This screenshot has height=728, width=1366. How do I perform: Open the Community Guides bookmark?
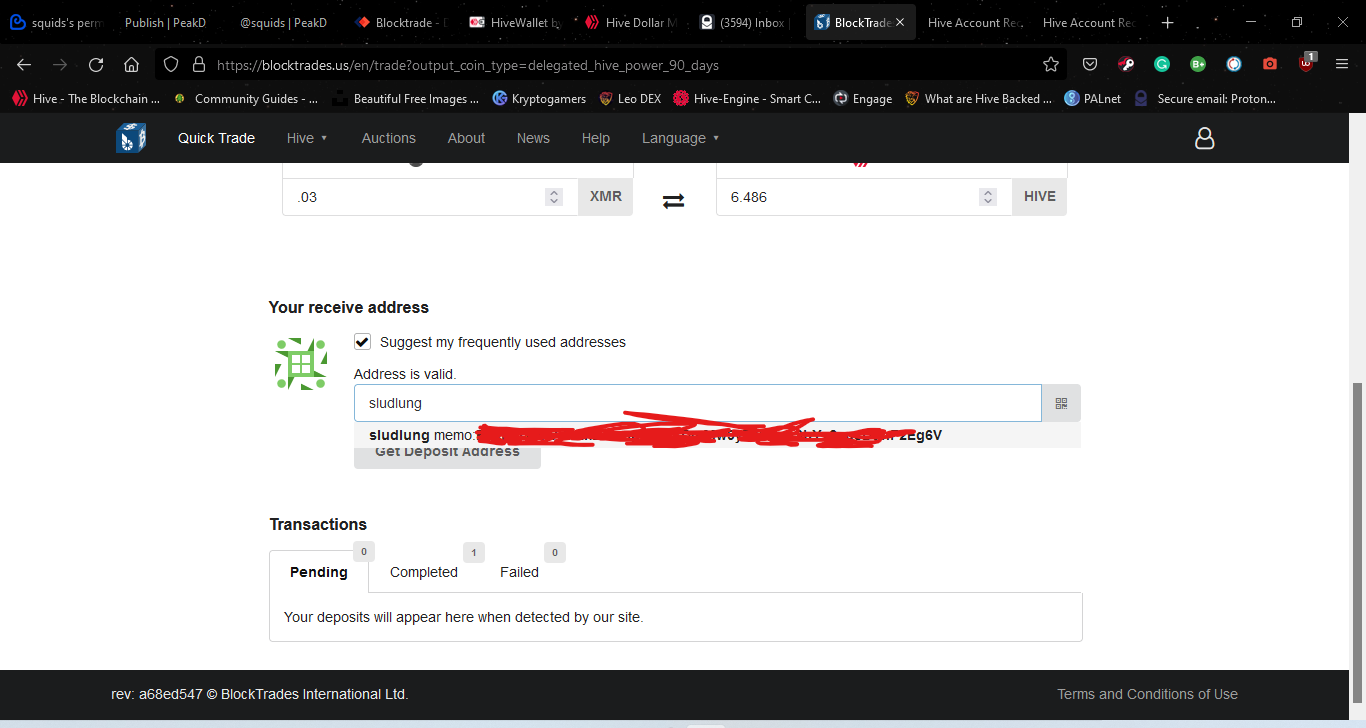point(246,98)
